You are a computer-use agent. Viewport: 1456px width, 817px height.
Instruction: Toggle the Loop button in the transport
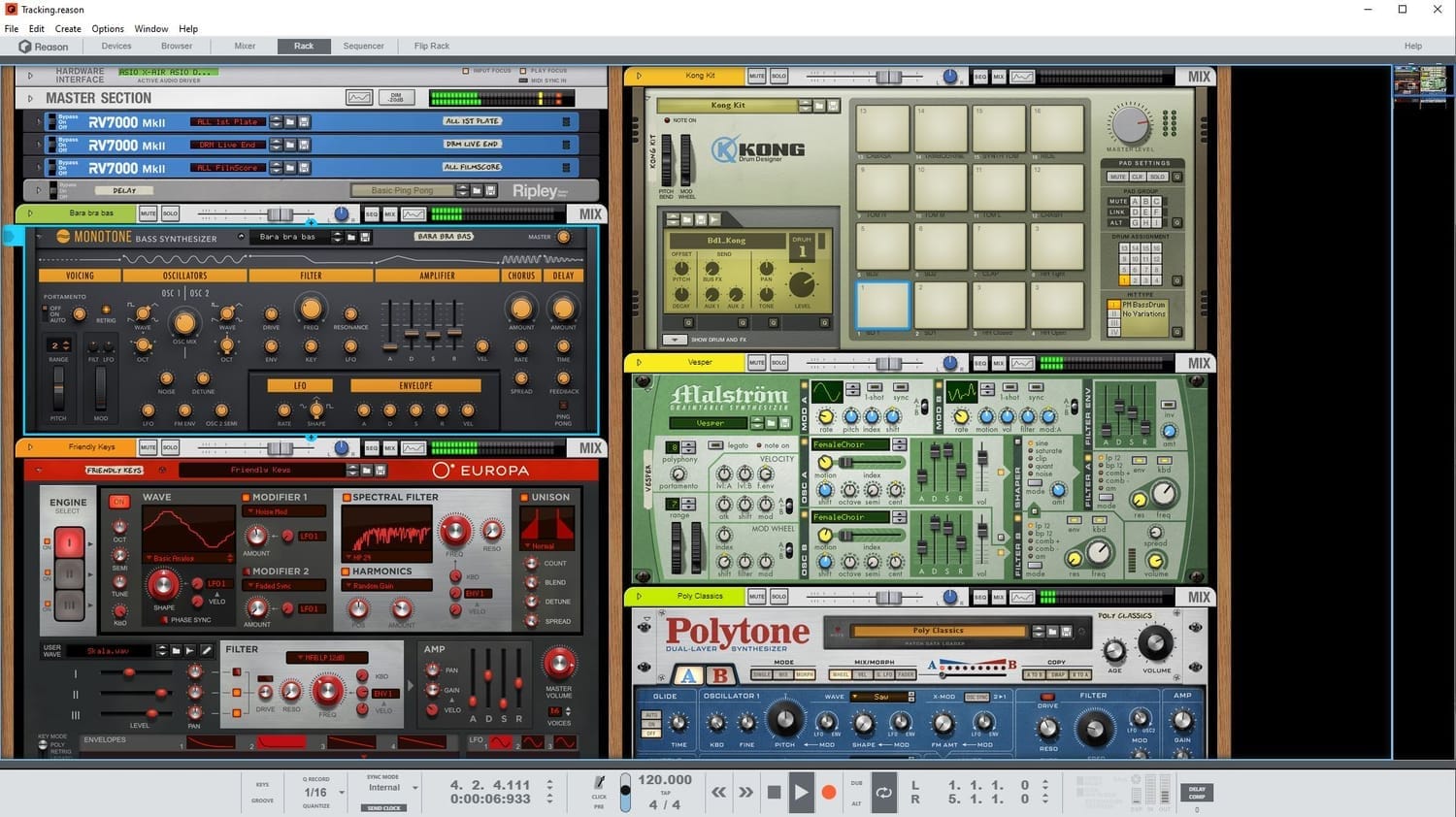[x=883, y=792]
